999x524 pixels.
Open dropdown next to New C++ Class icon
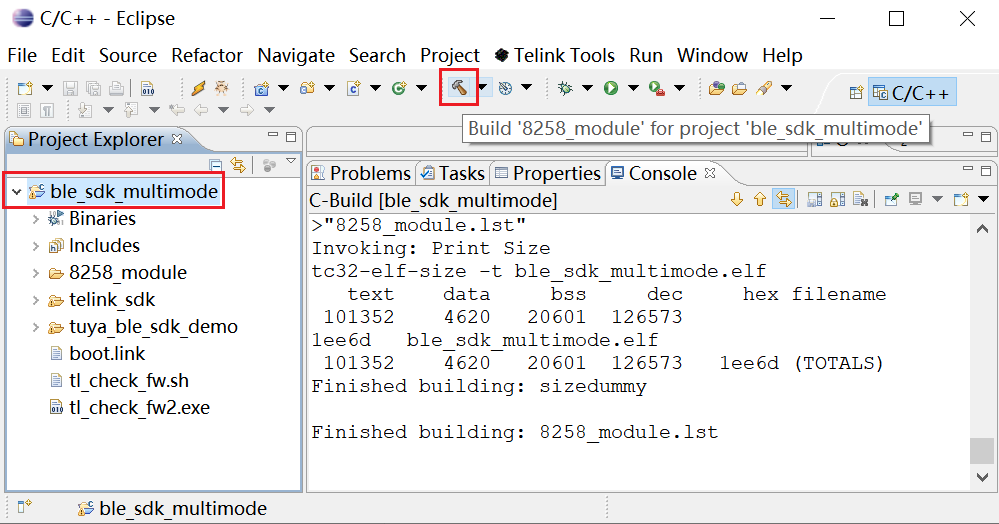pos(422,88)
